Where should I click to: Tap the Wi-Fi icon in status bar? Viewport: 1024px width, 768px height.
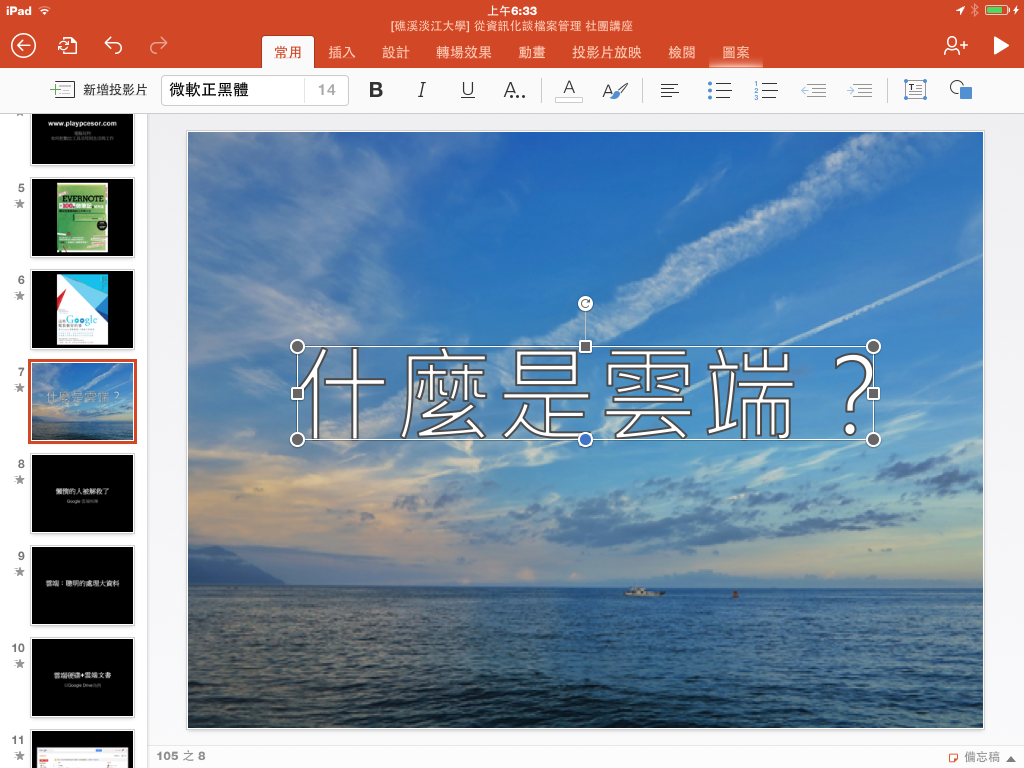[44, 10]
